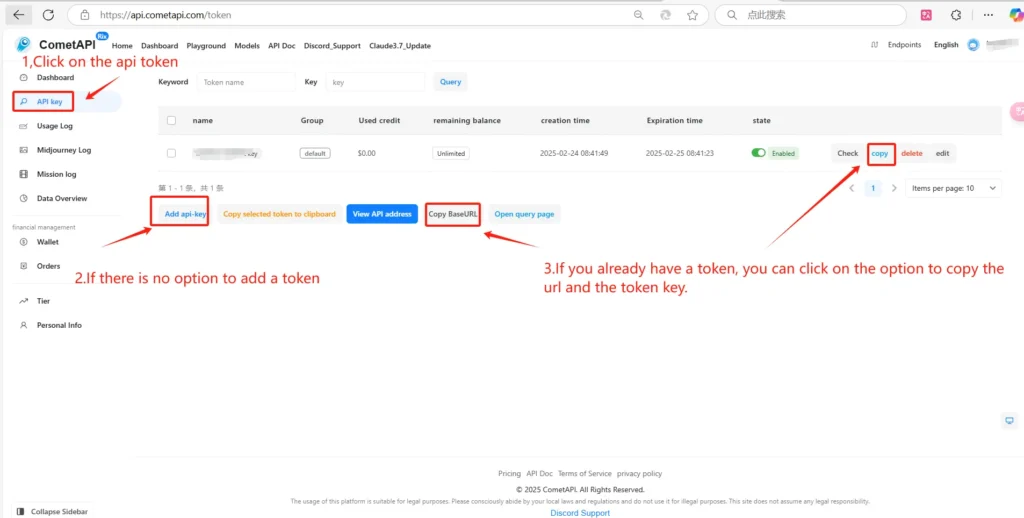The image size is (1024, 518).
Task: Tick the checkbox for the token row
Action: click(171, 153)
